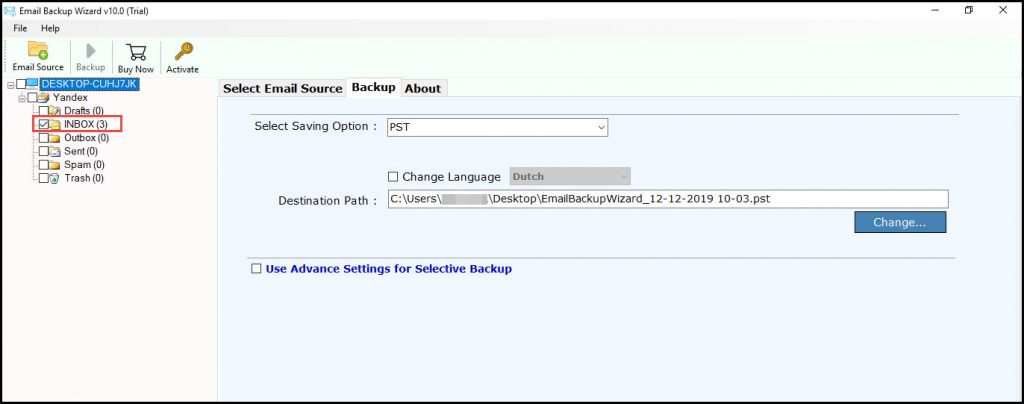This screenshot has height=404, width=1024.
Task: Check Use Advance Settings for Selective Backup
Action: [x=256, y=269]
